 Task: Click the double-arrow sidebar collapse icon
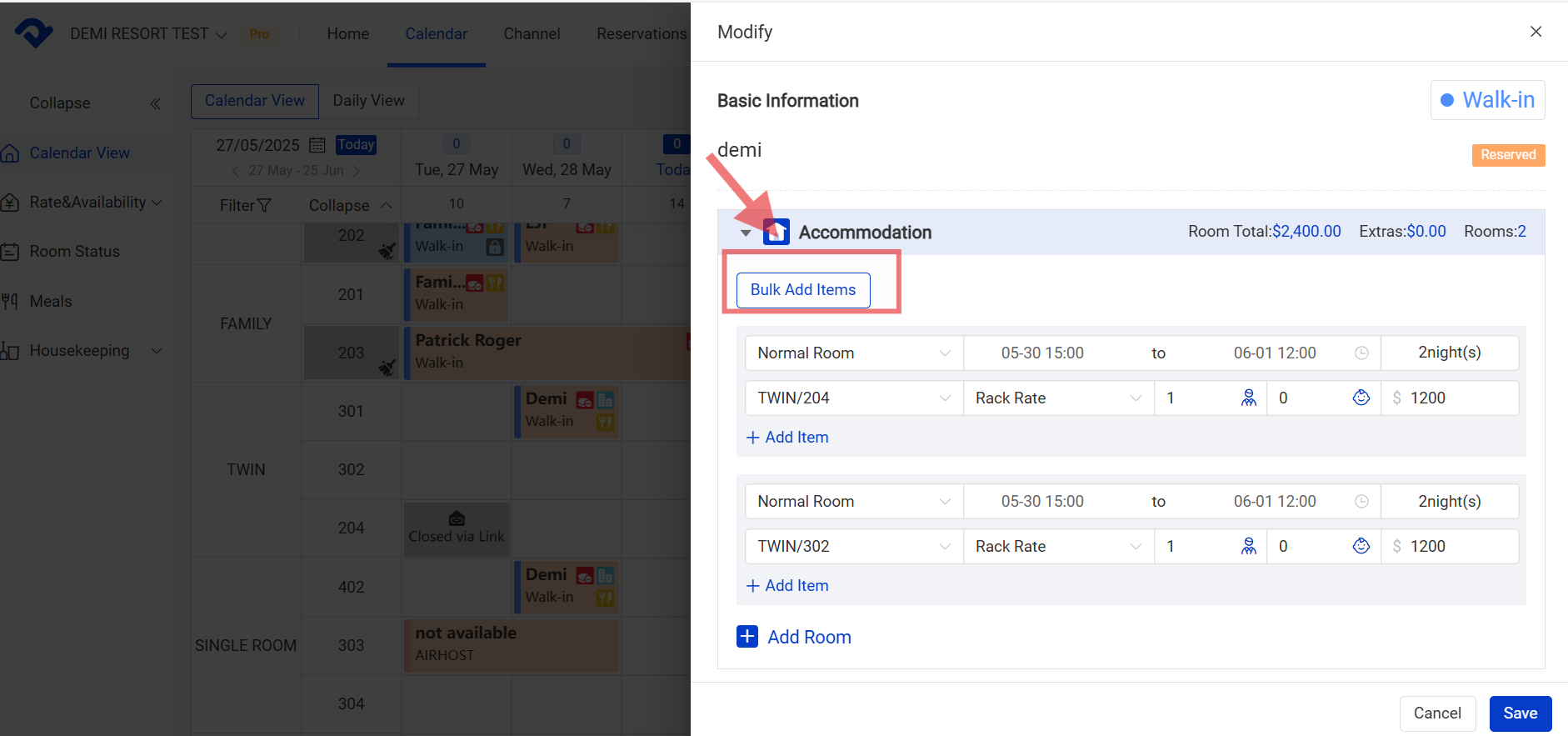pyautogui.click(x=155, y=103)
